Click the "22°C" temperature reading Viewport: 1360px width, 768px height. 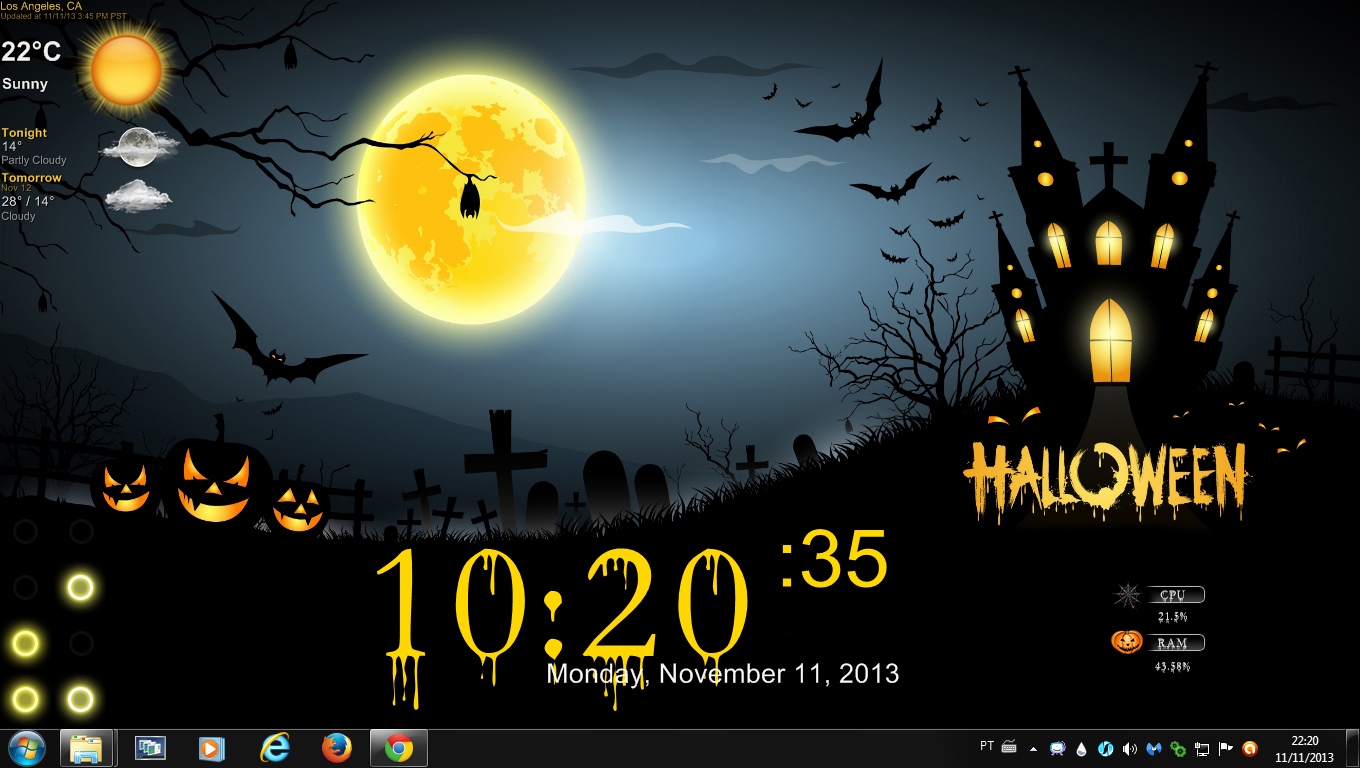(31, 52)
